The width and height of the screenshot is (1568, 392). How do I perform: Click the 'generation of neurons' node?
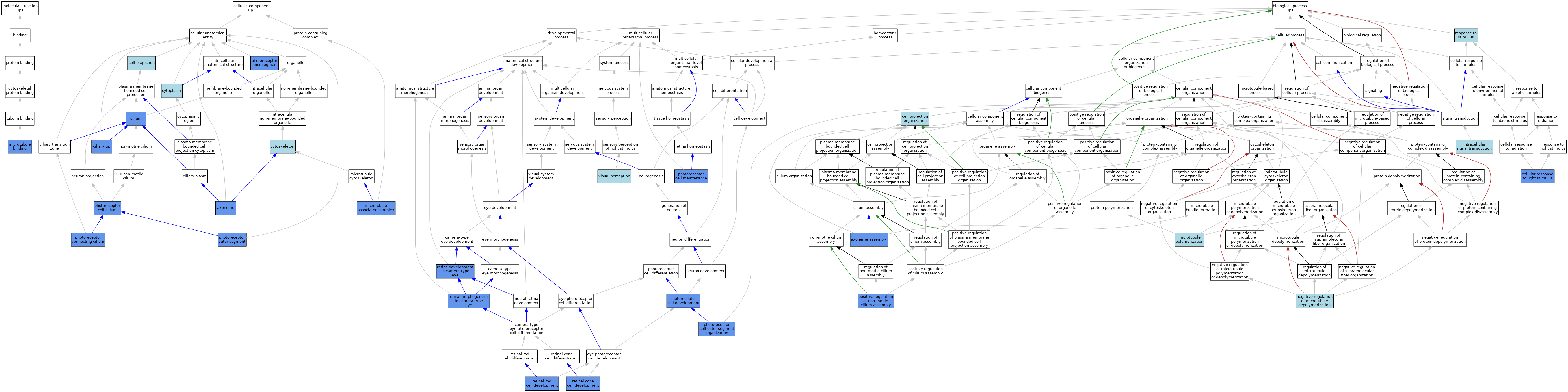(674, 208)
